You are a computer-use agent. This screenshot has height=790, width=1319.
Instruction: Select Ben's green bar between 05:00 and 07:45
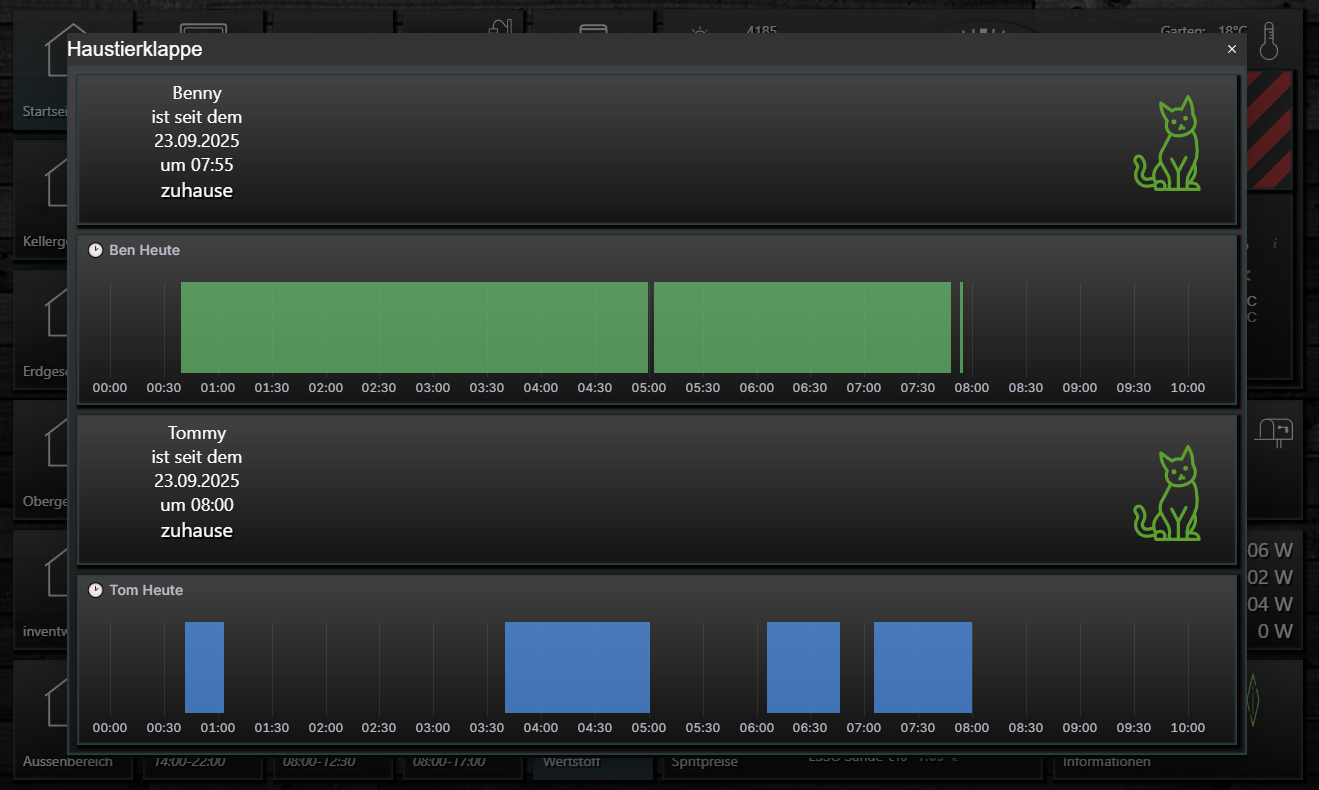pyautogui.click(x=802, y=327)
